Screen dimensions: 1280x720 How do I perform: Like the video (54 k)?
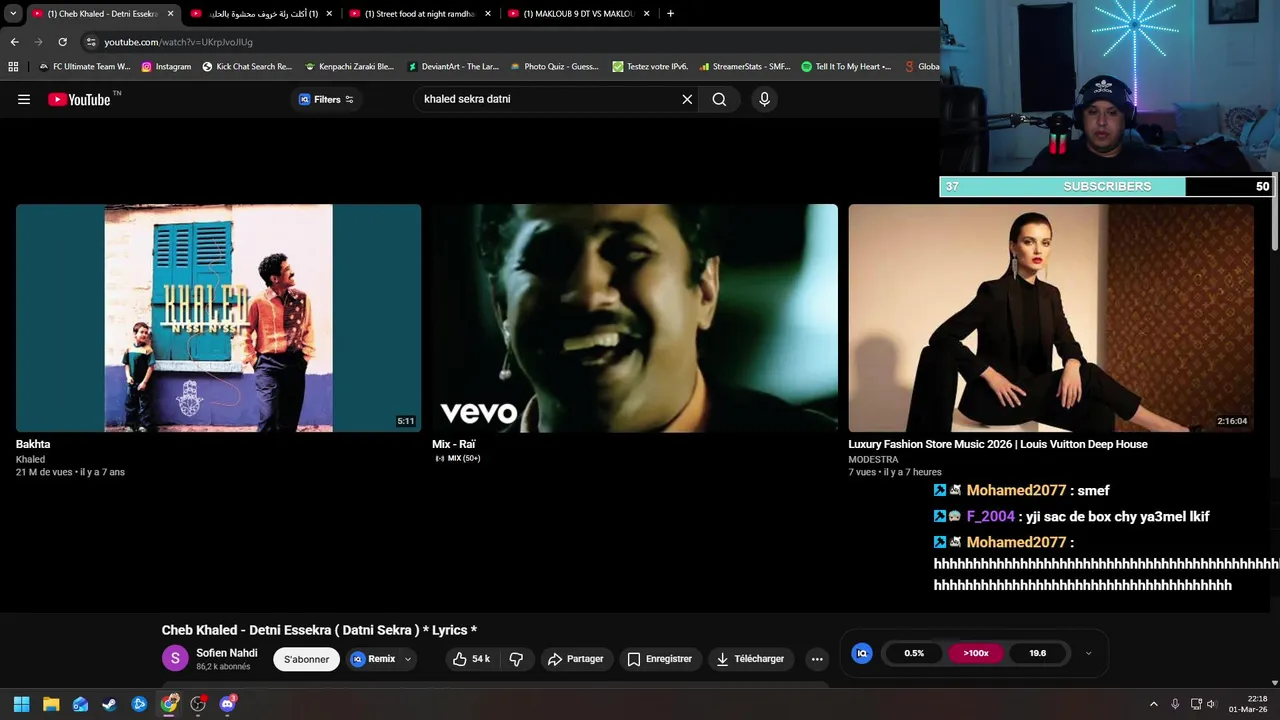470,659
